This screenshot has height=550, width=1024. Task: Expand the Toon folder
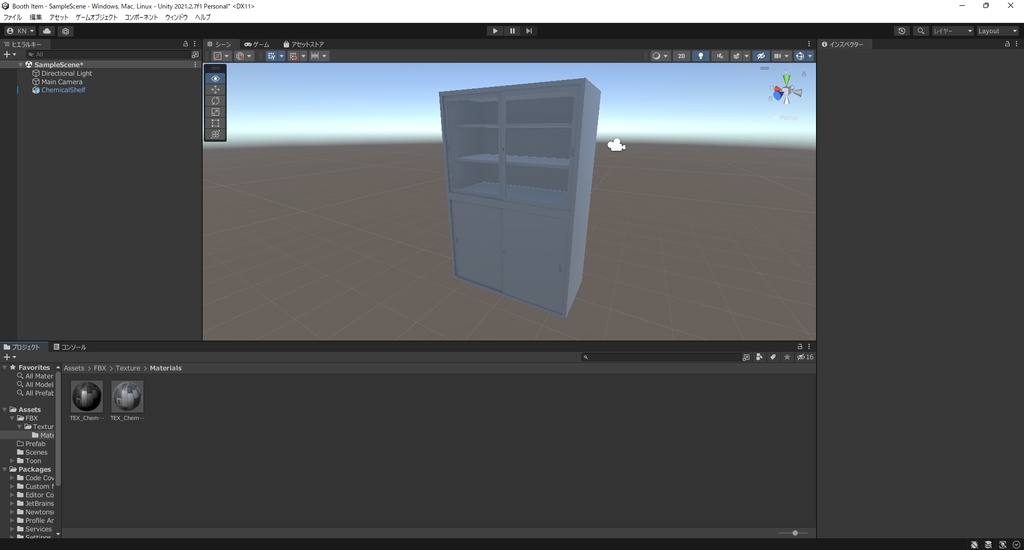pos(12,461)
